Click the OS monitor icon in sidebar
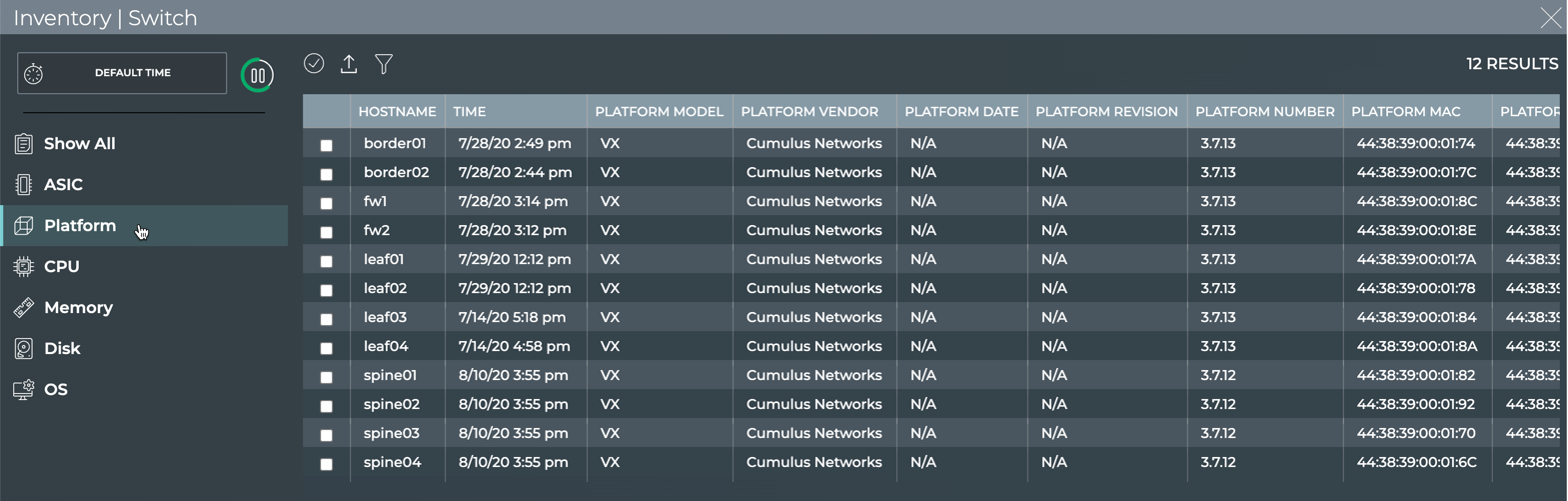Image resolution: width=1568 pixels, height=501 pixels. click(23, 390)
